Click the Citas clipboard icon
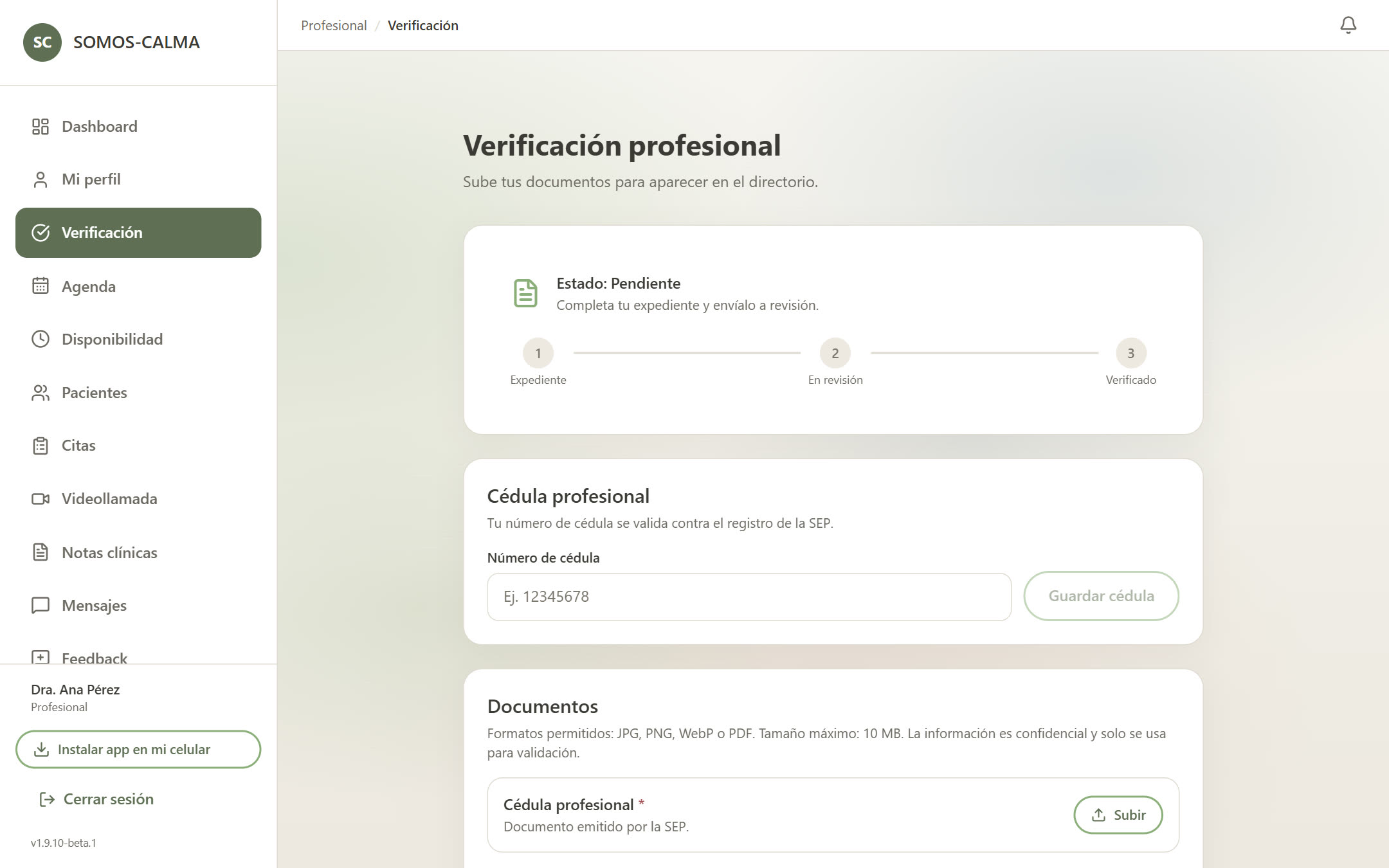 pos(41,446)
